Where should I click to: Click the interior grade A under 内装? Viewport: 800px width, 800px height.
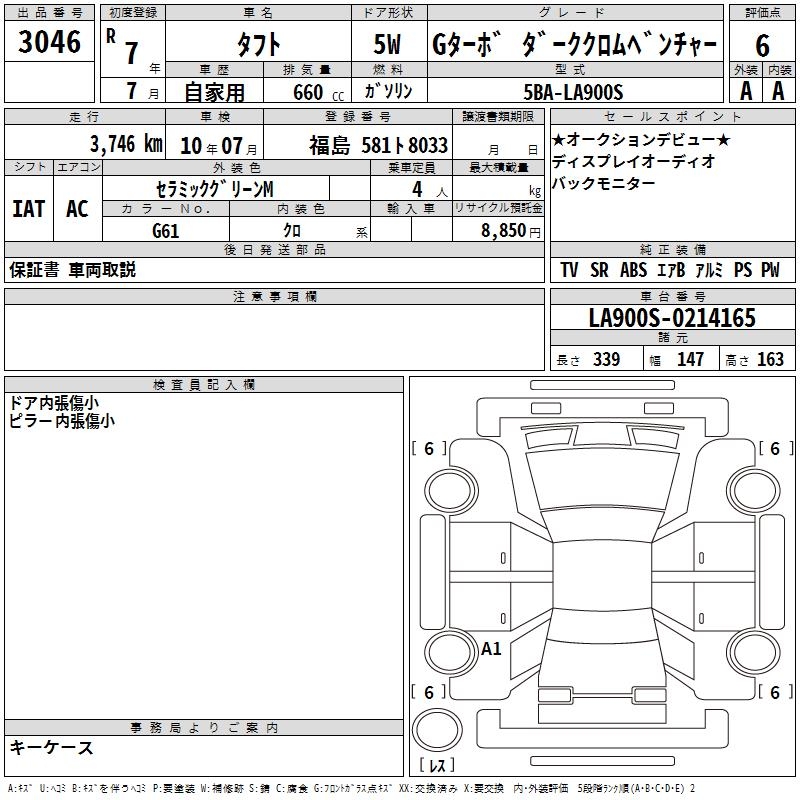[x=778, y=91]
